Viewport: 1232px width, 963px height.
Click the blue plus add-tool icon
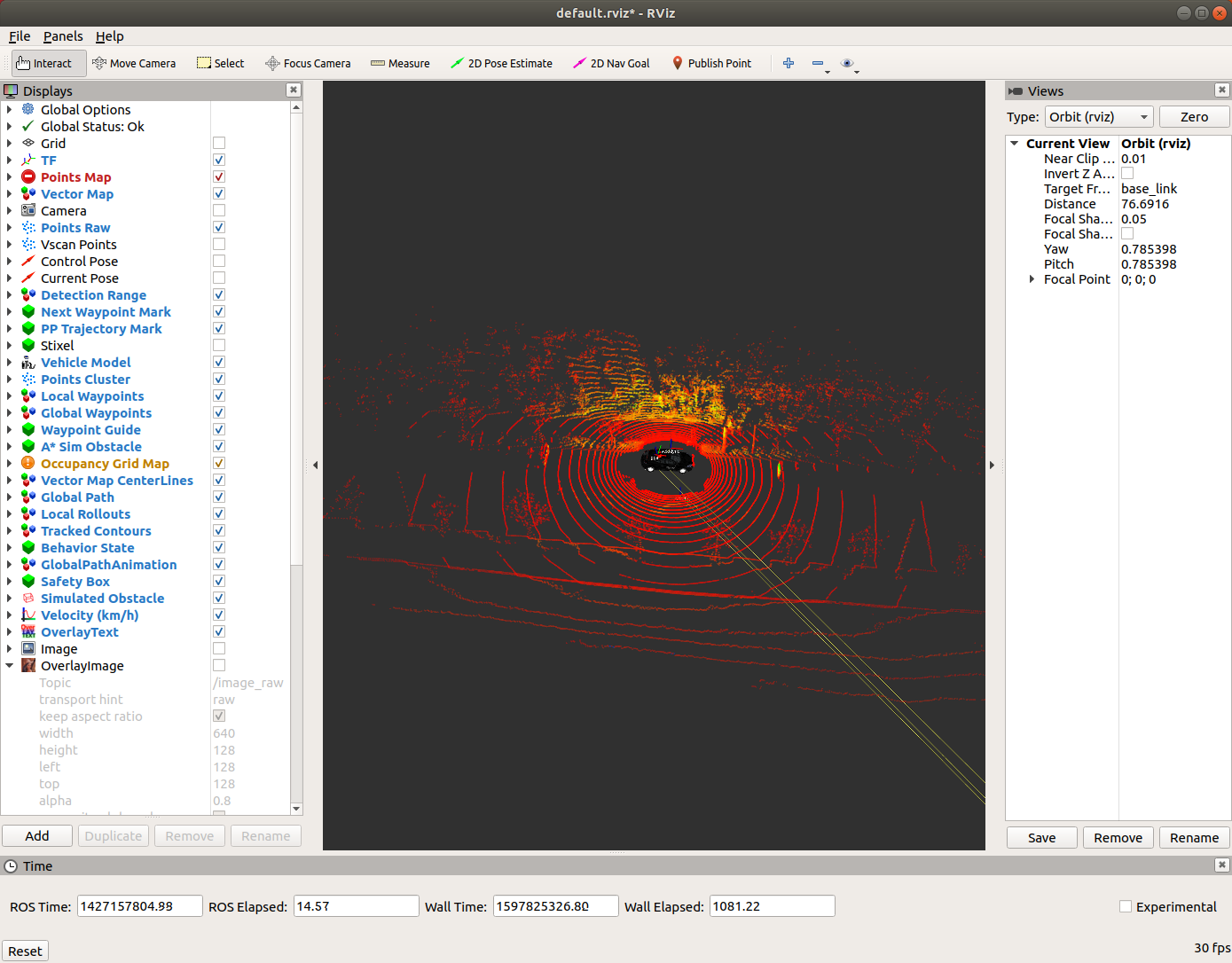click(x=788, y=63)
